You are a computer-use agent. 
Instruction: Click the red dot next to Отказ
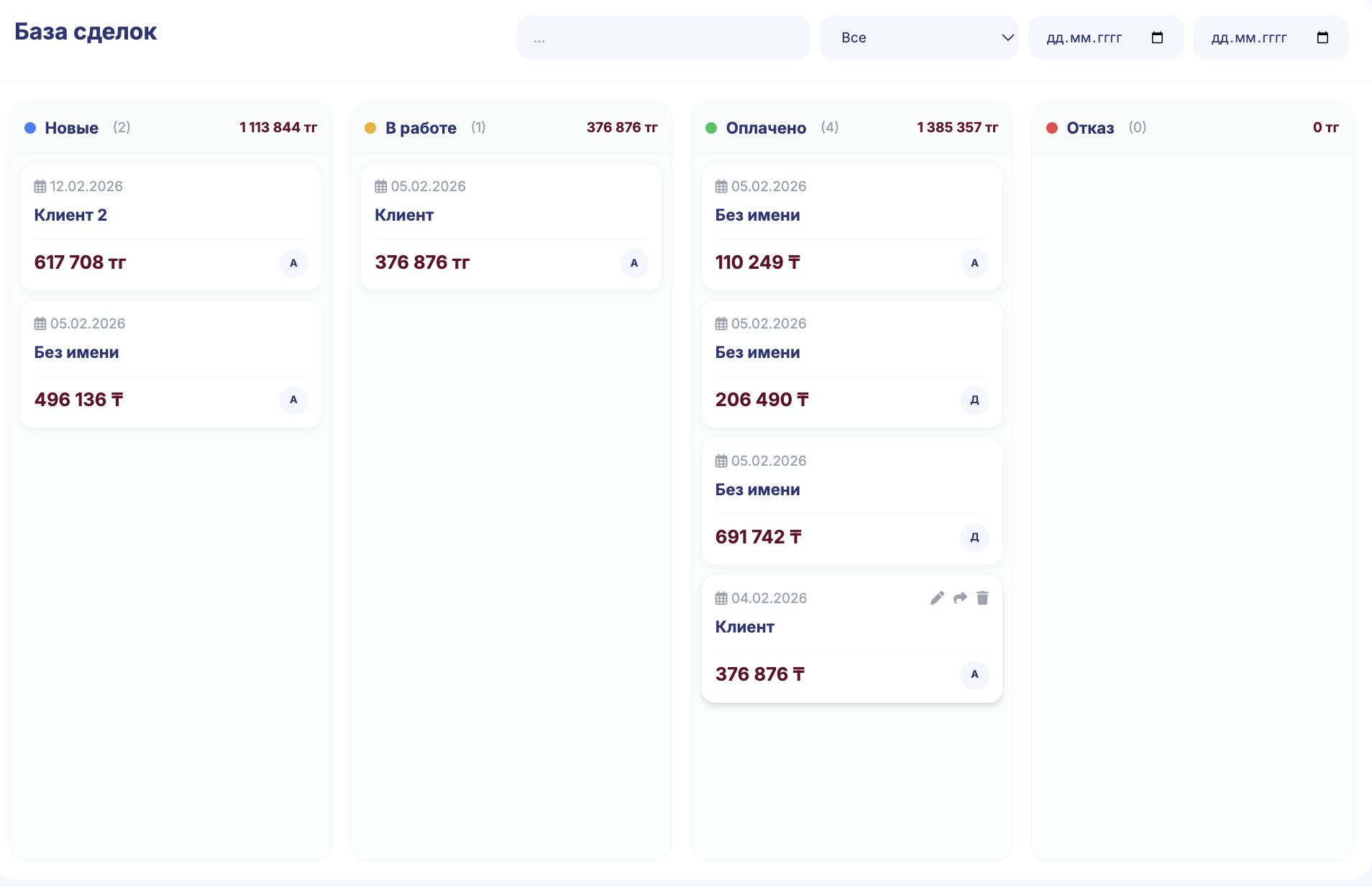(1052, 128)
